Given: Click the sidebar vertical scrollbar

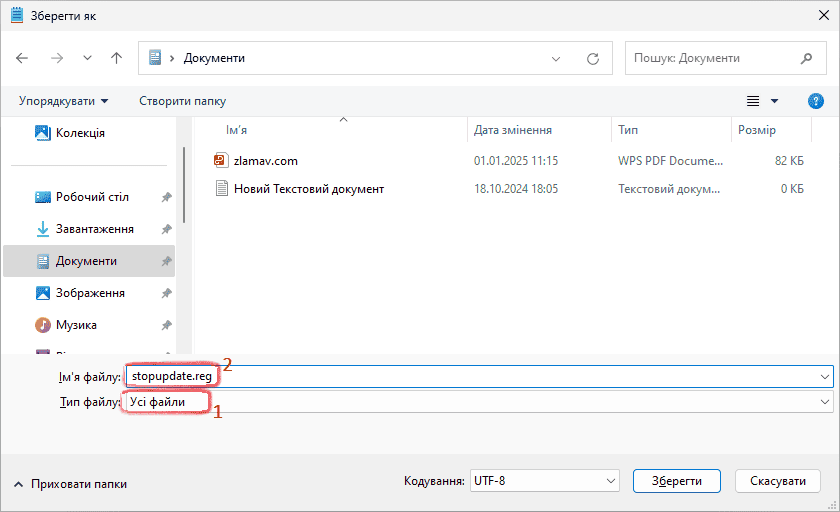Looking at the screenshot, I should (184, 185).
